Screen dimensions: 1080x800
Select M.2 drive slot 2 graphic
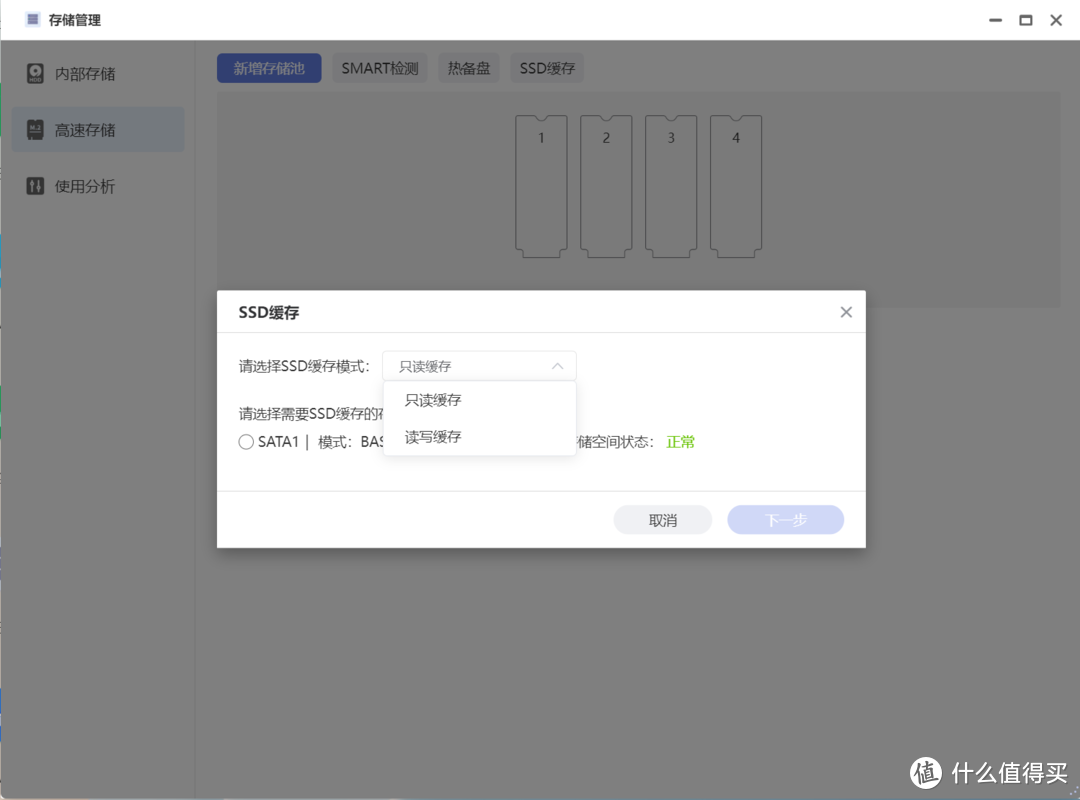coord(605,185)
